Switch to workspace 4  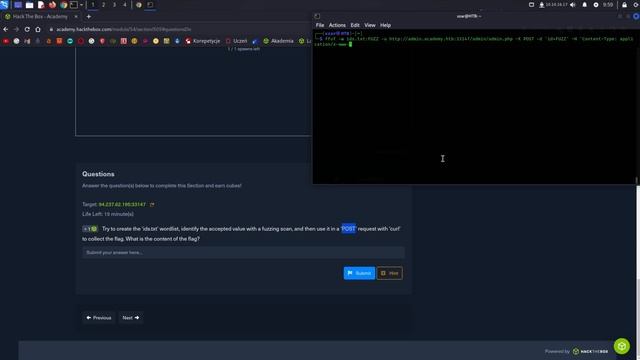click(124, 5)
